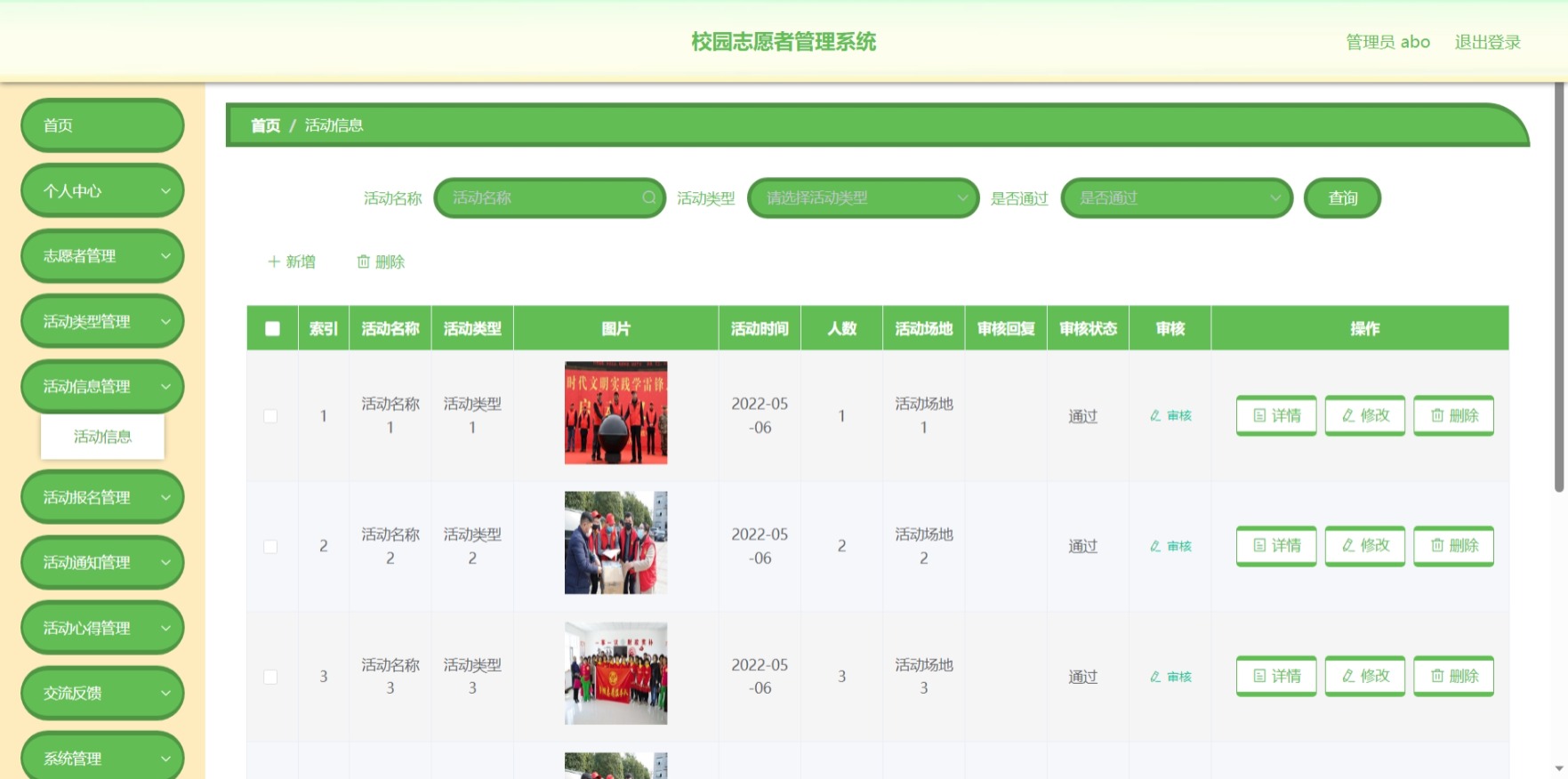
Task: Click the 校园志愿者管理系统 title
Action: 784,42
